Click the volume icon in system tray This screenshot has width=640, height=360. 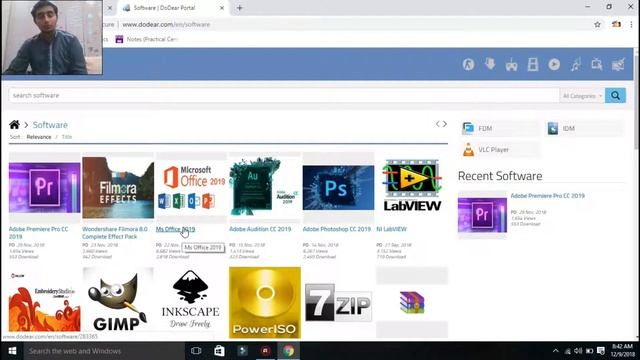click(578, 351)
